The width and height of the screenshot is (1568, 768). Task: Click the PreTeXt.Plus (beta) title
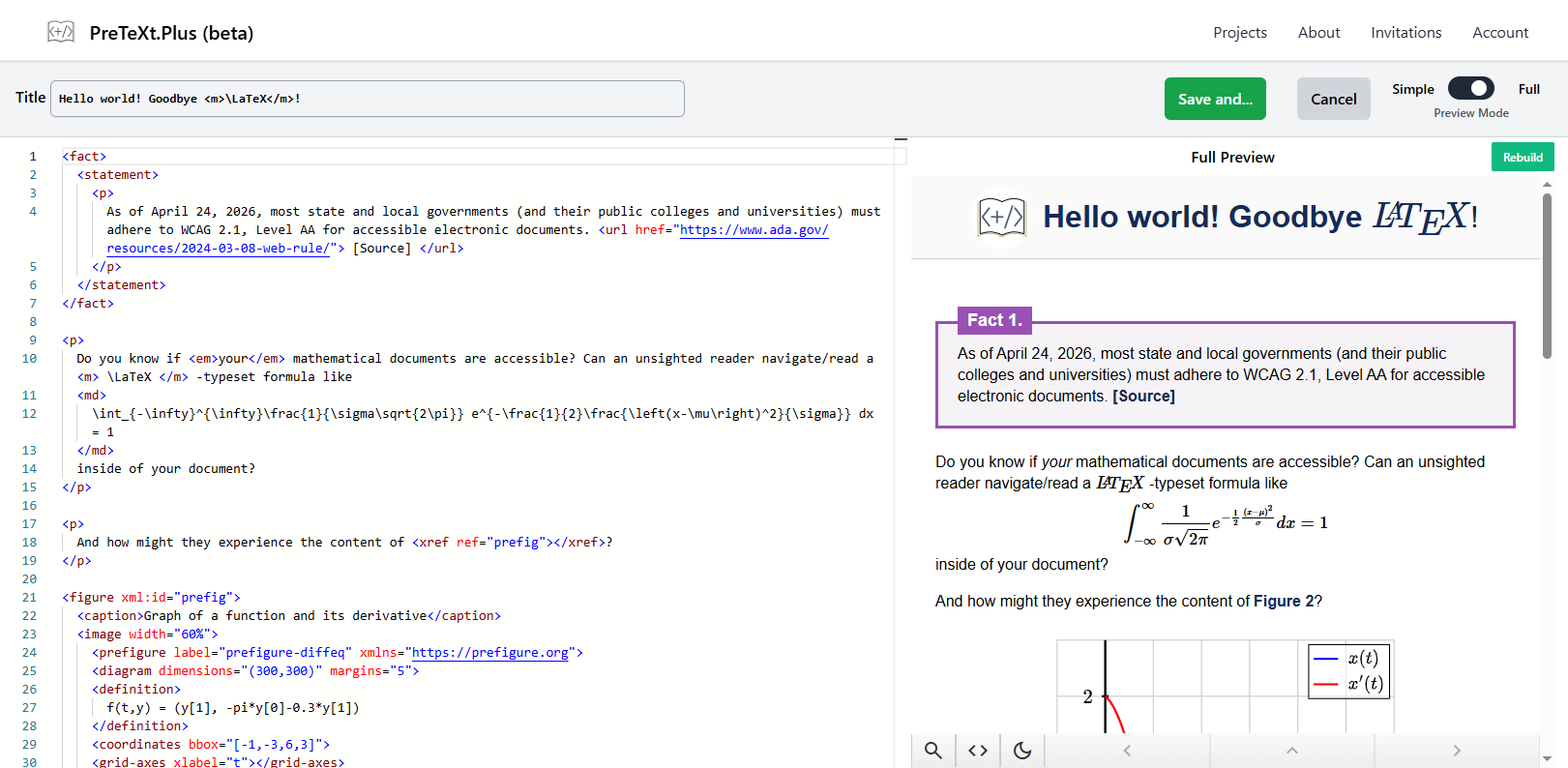coord(171,33)
